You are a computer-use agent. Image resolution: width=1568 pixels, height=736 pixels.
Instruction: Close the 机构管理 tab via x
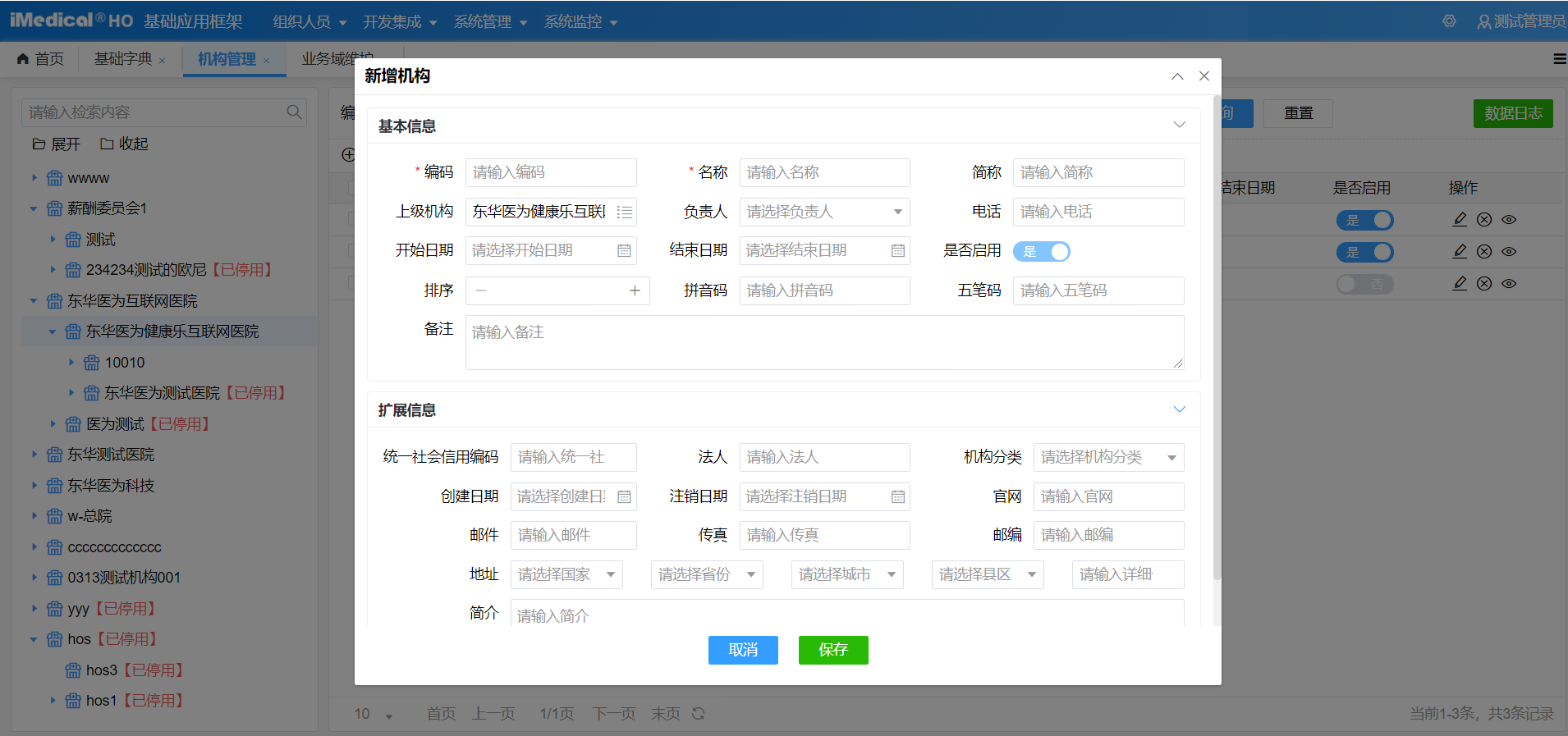266,61
